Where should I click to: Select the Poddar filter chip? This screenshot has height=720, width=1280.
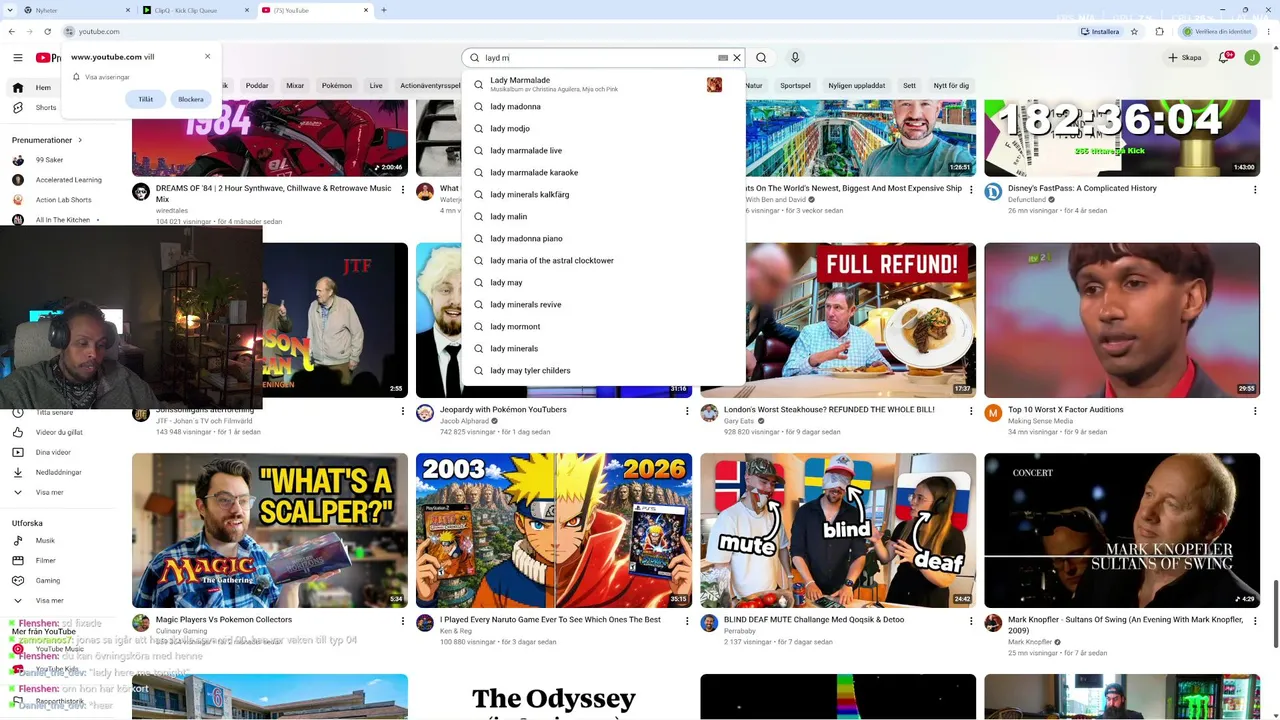257,86
